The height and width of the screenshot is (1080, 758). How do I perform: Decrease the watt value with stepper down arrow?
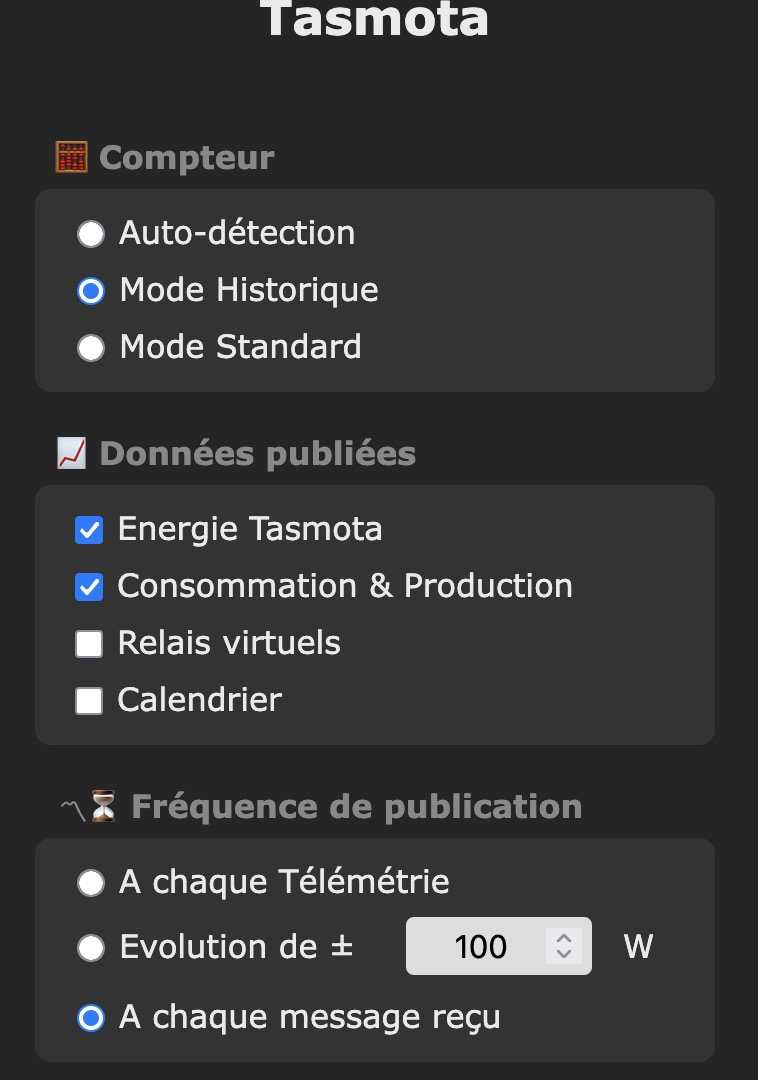pyautogui.click(x=564, y=954)
